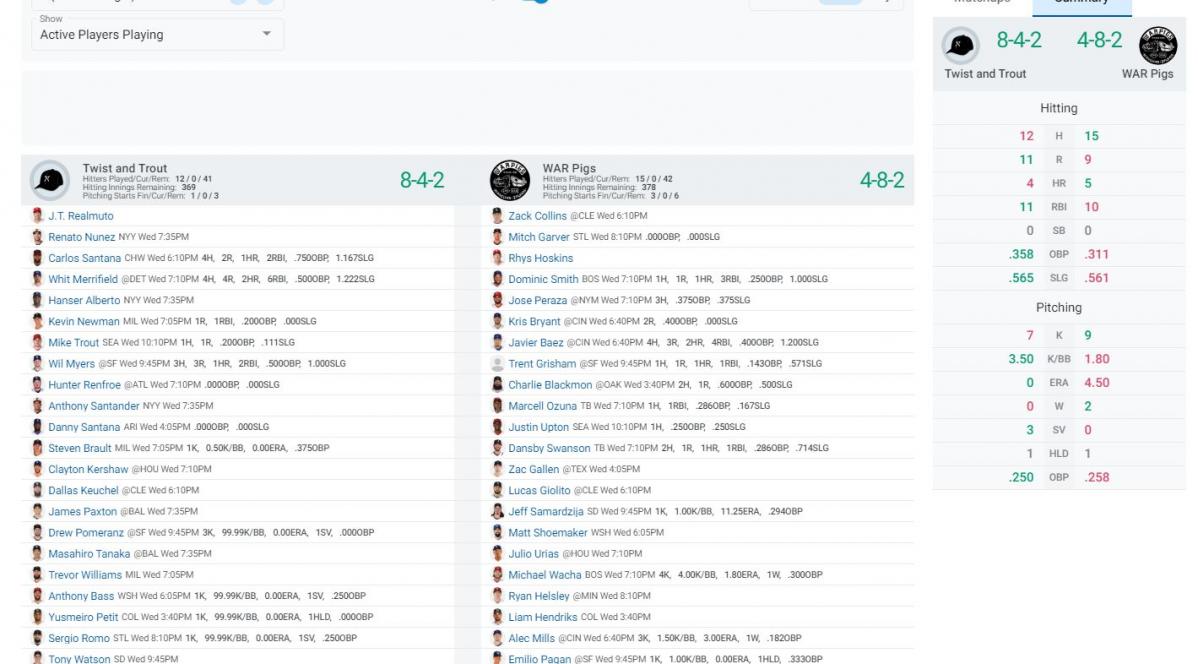Switch to the Summary tab
1198x664 pixels.
point(1081,3)
